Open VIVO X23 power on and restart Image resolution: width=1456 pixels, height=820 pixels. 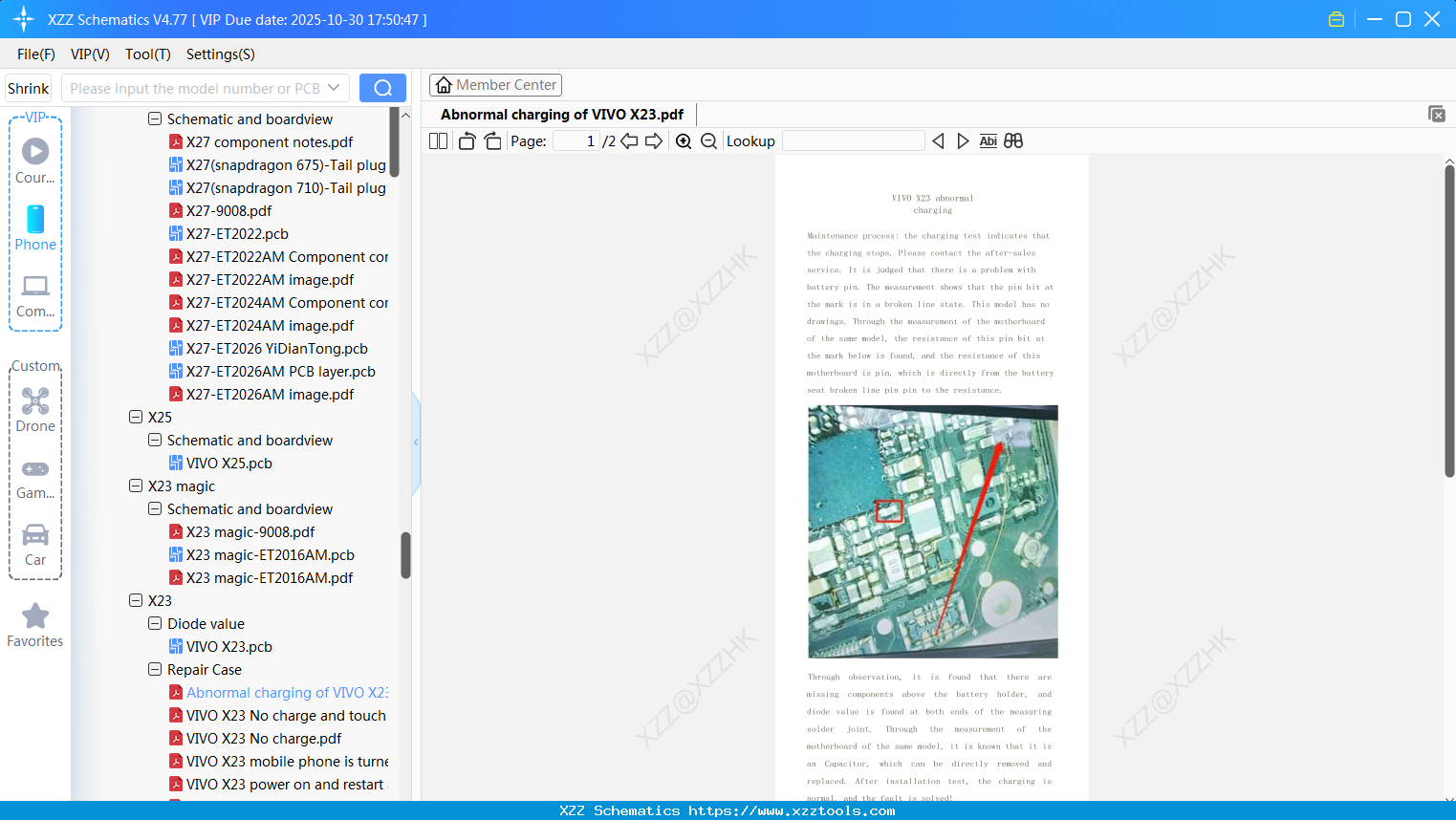(285, 784)
